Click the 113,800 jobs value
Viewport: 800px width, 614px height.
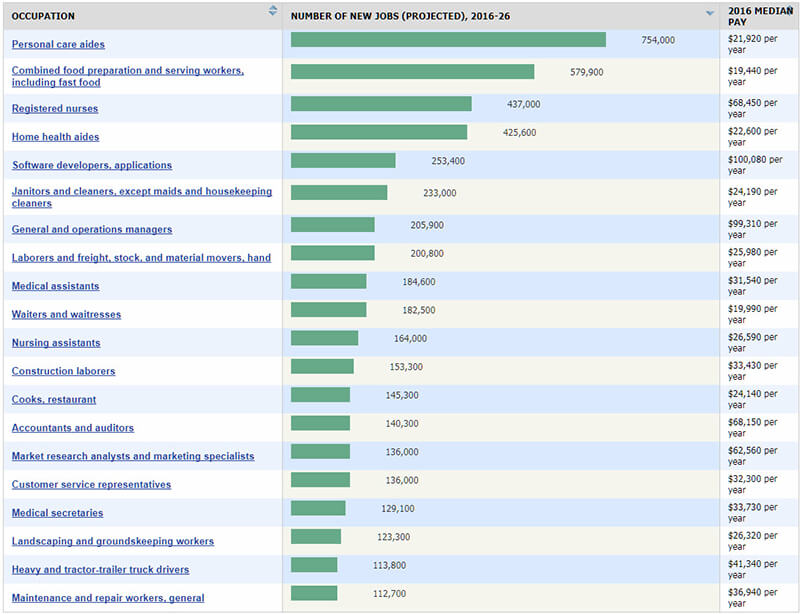pos(389,566)
